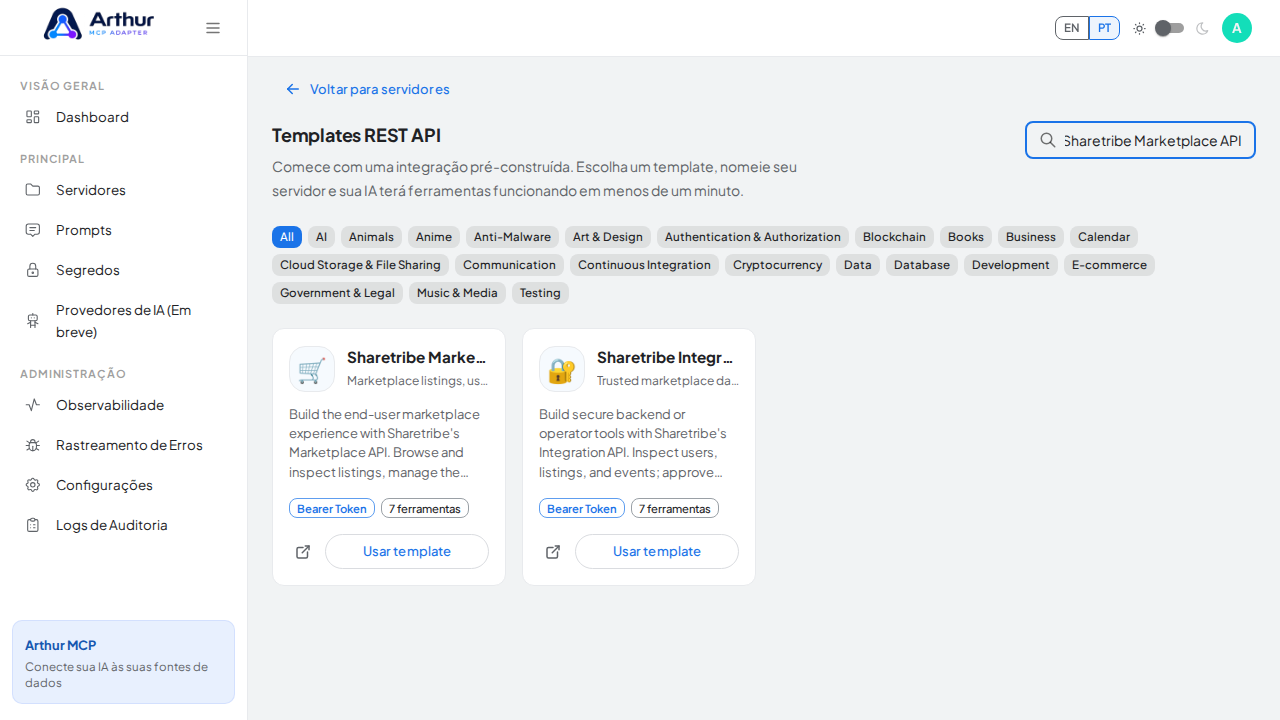Open the user avatar A menu
Image resolution: width=1280 pixels, height=720 pixels.
click(x=1237, y=28)
